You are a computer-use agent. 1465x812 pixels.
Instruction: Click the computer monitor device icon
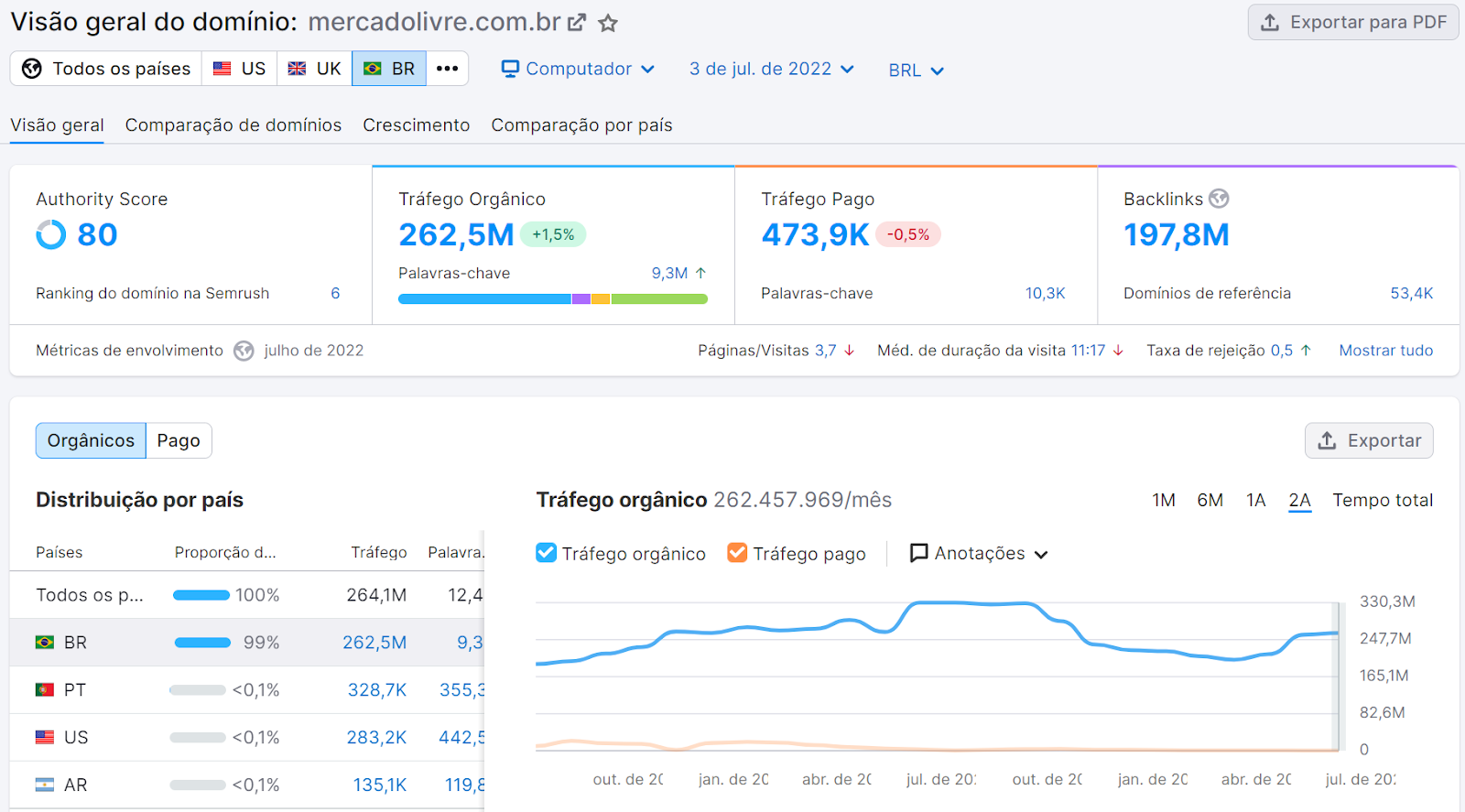click(x=510, y=69)
